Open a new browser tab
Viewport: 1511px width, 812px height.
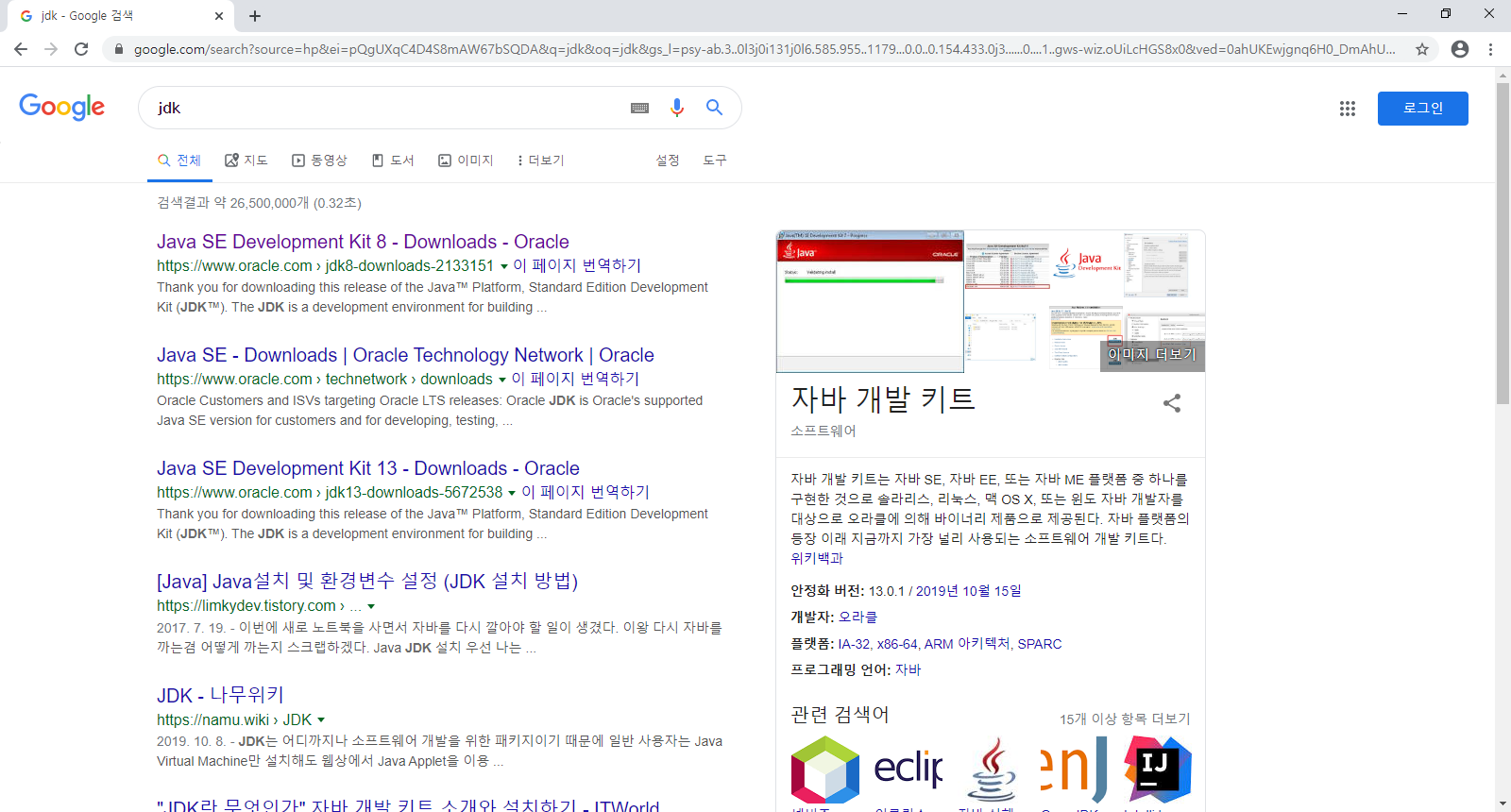(255, 16)
